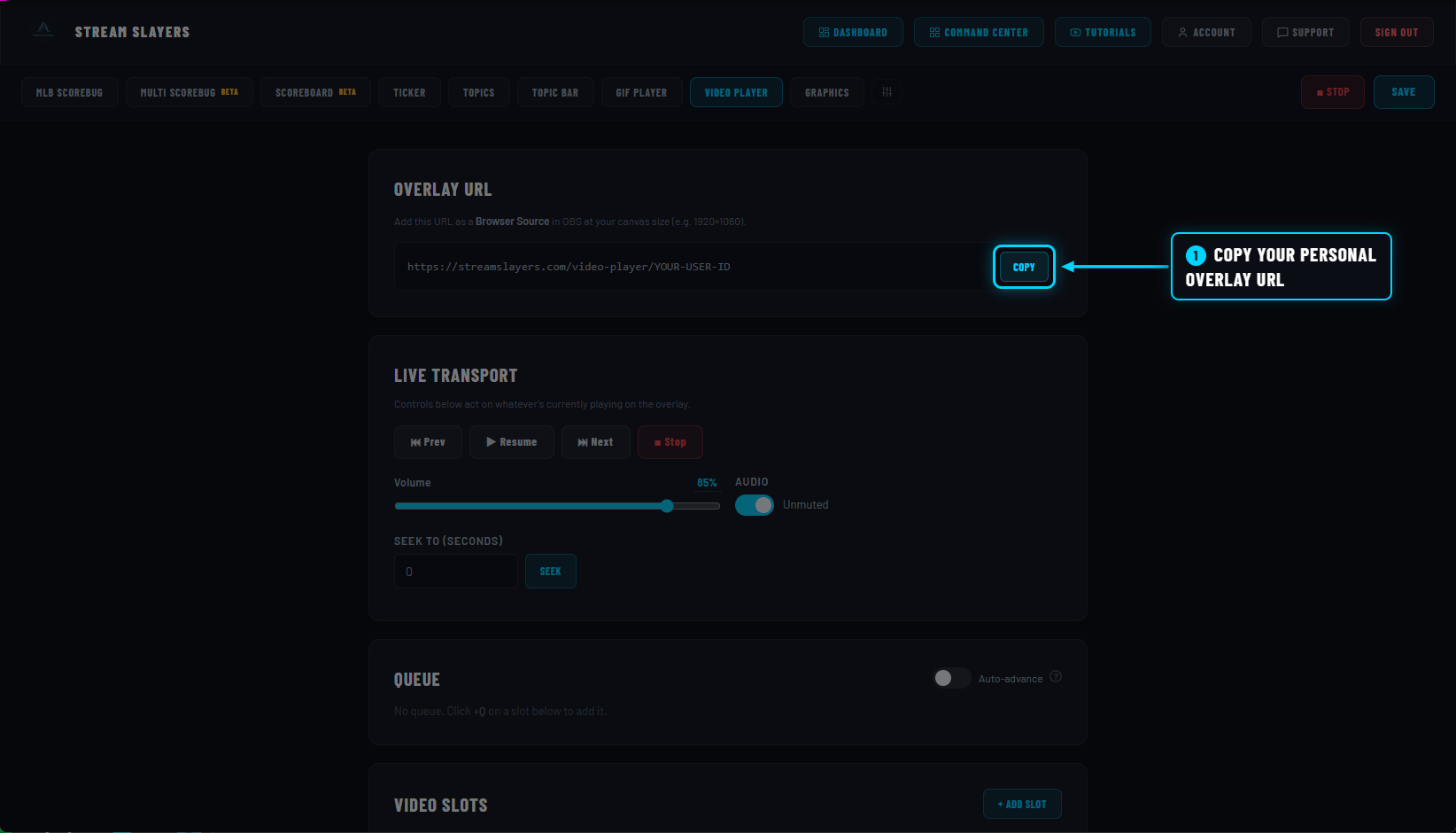Click the Stream Slayers logo icon

(43, 30)
